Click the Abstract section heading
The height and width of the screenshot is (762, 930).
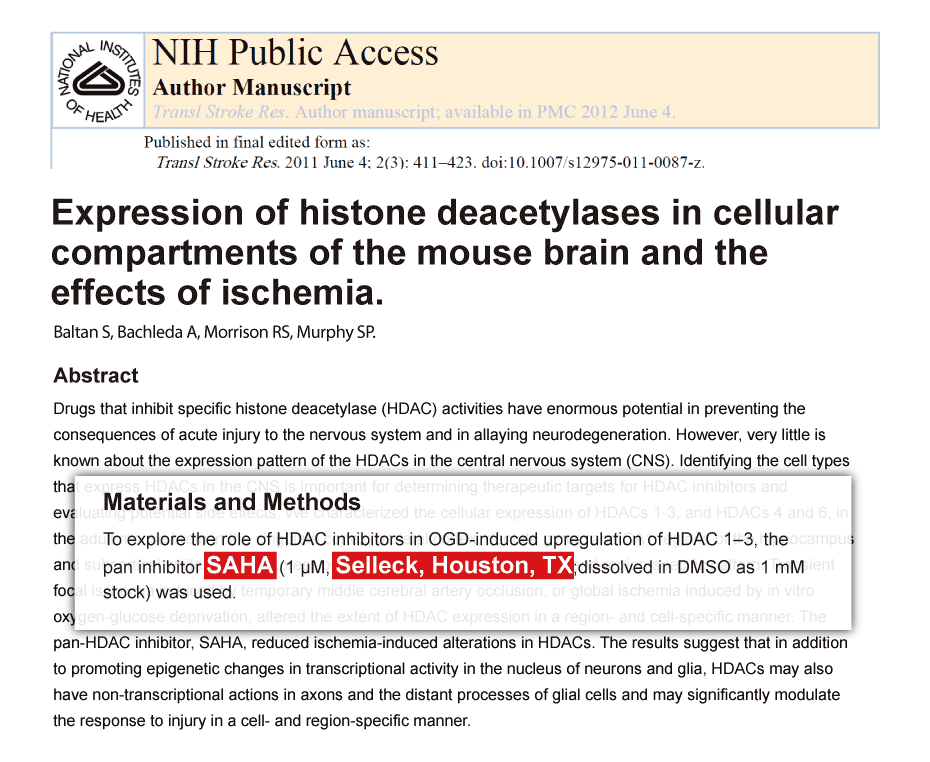96,376
